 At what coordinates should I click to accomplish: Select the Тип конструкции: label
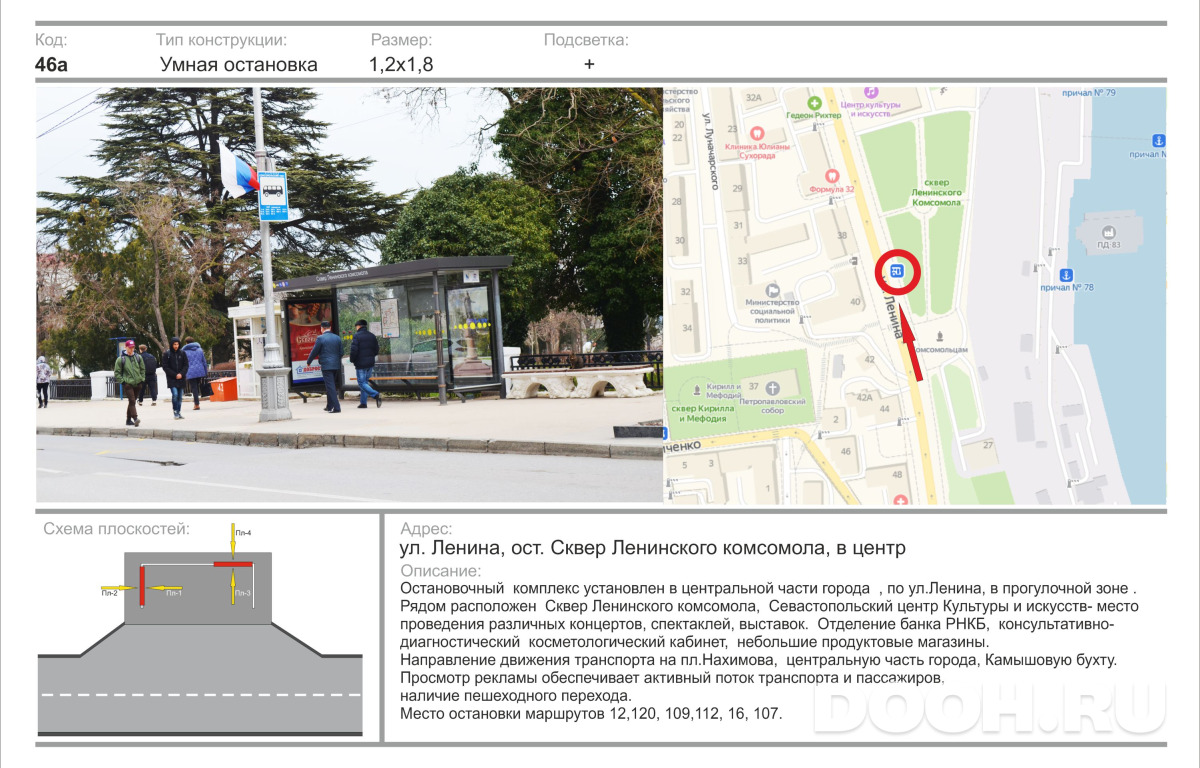(222, 40)
